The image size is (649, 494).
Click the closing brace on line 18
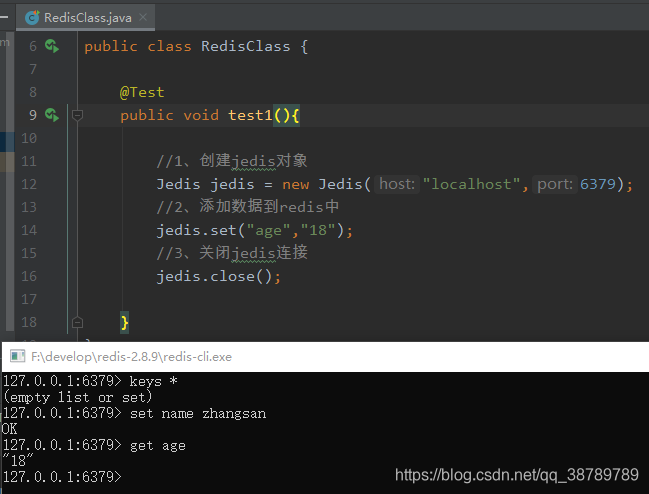coord(124,322)
